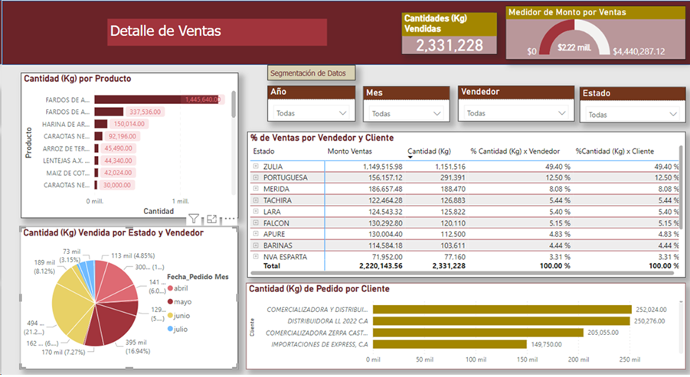Screen dimensions: 690x377
Task: Sort by the Monto Ventas column header
Action: 349,151
